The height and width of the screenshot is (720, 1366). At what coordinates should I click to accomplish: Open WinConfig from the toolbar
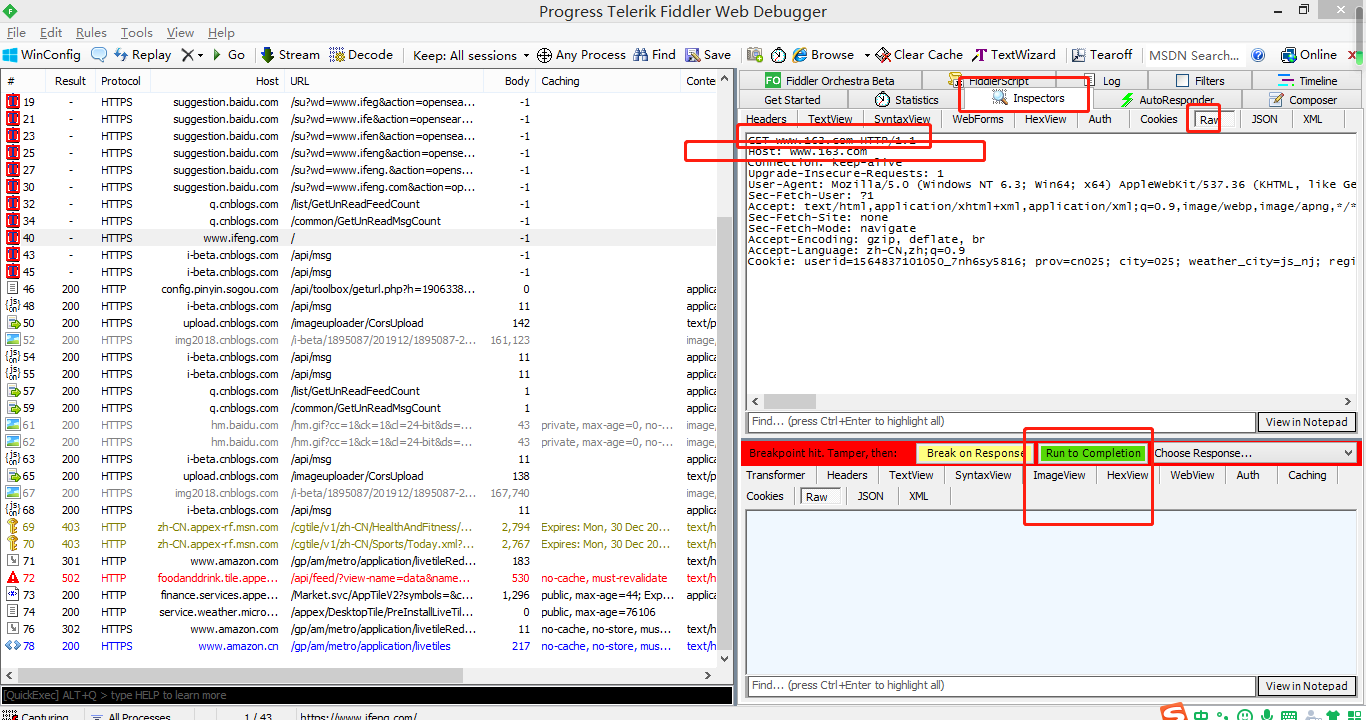click(41, 55)
